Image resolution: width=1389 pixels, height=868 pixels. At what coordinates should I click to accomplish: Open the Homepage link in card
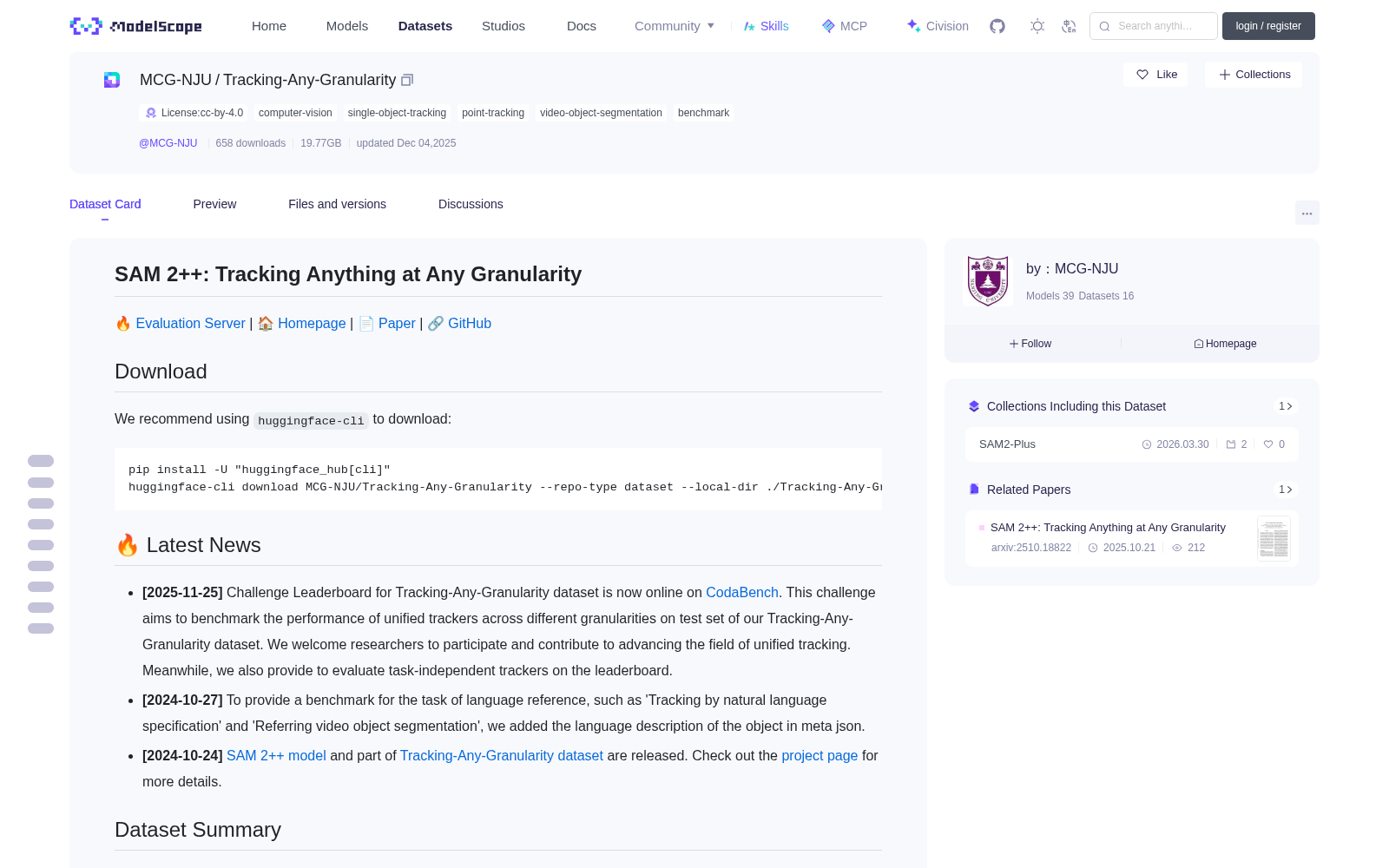point(312,323)
